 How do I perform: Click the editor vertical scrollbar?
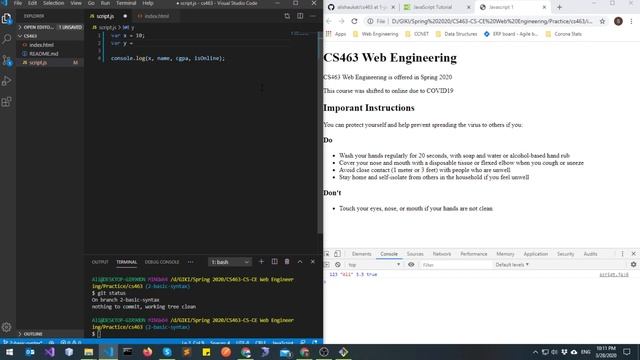coord(320,133)
